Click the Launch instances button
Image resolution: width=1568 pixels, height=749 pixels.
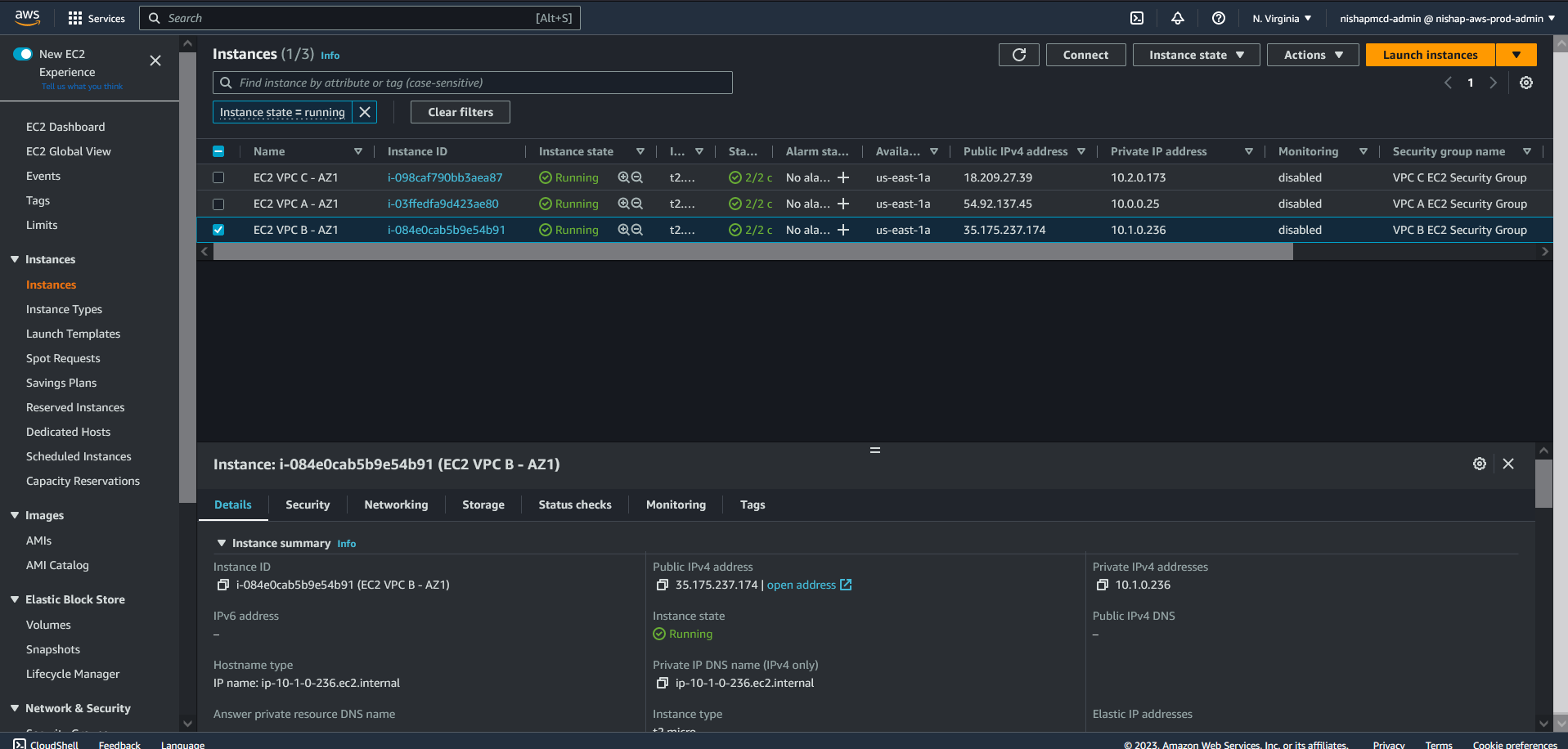(1429, 55)
